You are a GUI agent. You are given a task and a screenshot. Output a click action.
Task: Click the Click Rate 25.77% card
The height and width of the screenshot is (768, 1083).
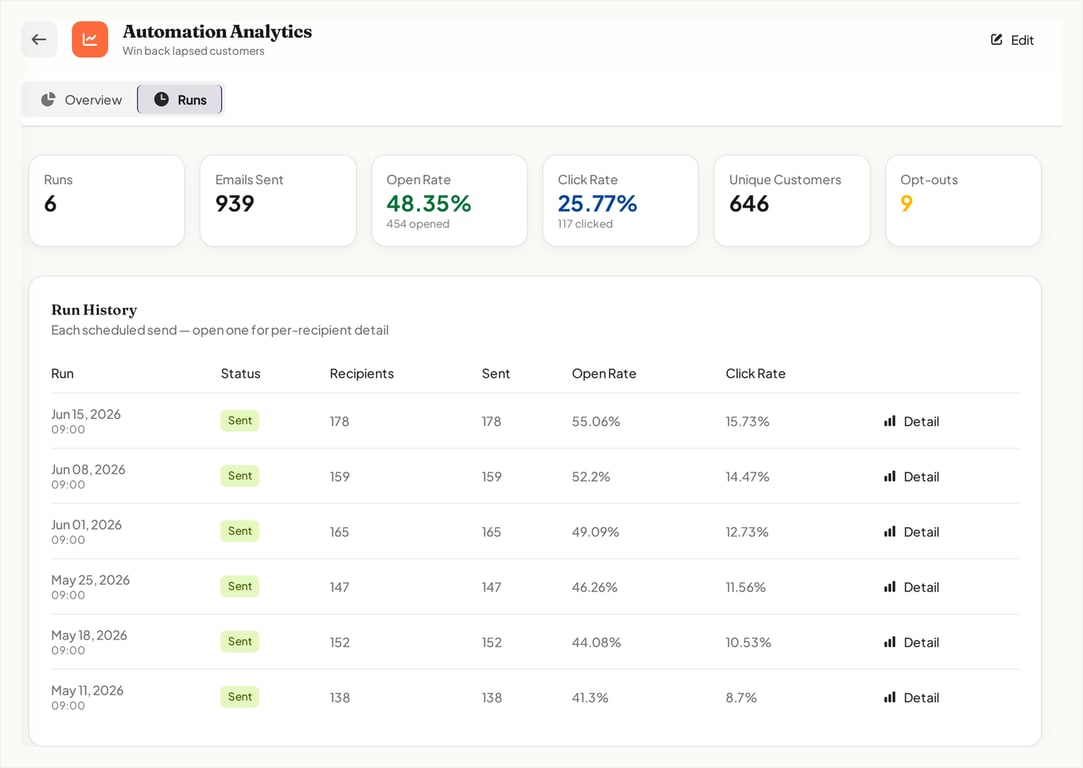tap(621, 200)
